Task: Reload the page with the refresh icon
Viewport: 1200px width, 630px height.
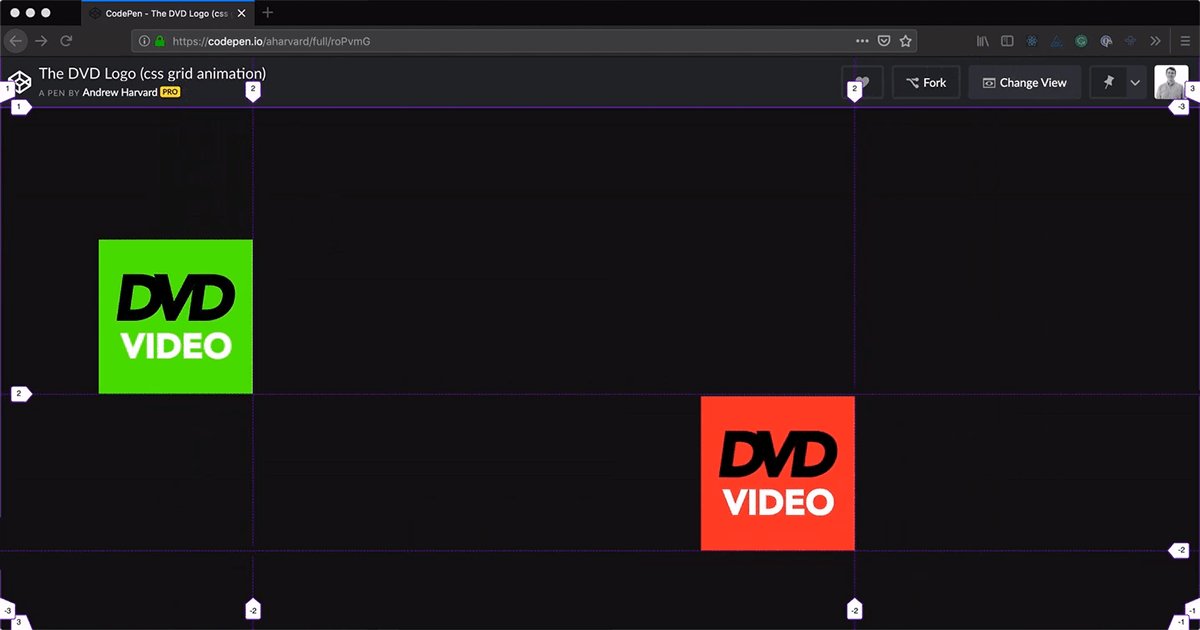Action: 67,41
